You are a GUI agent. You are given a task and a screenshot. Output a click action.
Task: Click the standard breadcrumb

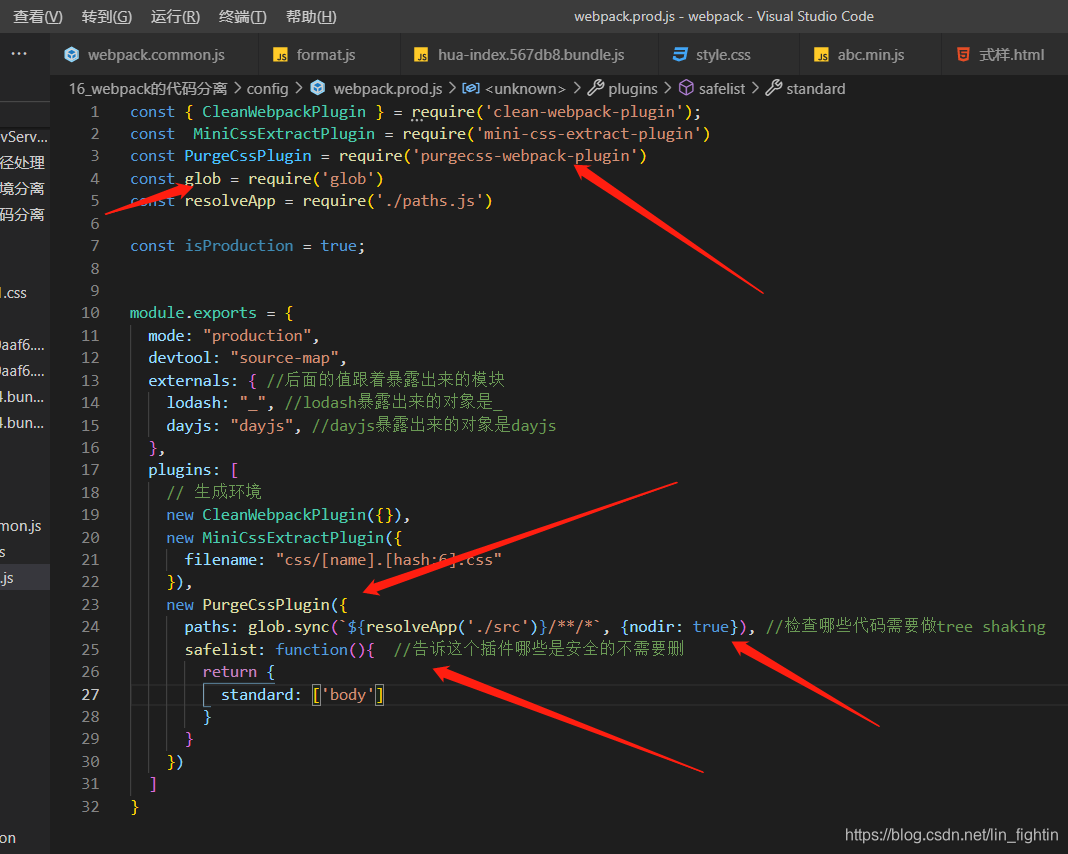click(x=815, y=89)
